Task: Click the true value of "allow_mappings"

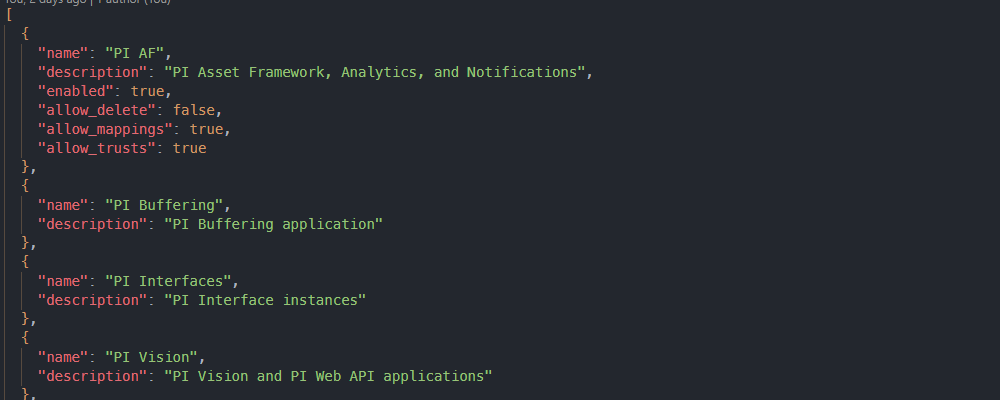Action: (x=205, y=129)
